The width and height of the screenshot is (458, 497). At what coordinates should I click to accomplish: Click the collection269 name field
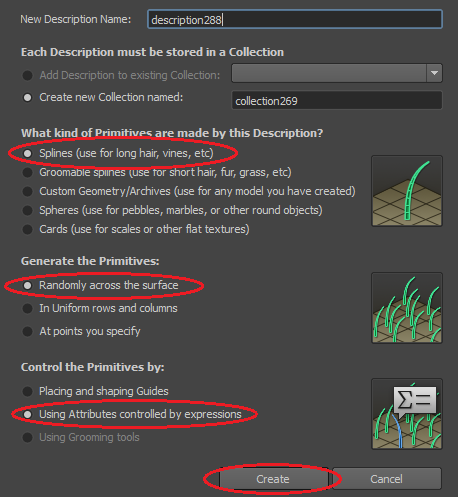pyautogui.click(x=337, y=100)
